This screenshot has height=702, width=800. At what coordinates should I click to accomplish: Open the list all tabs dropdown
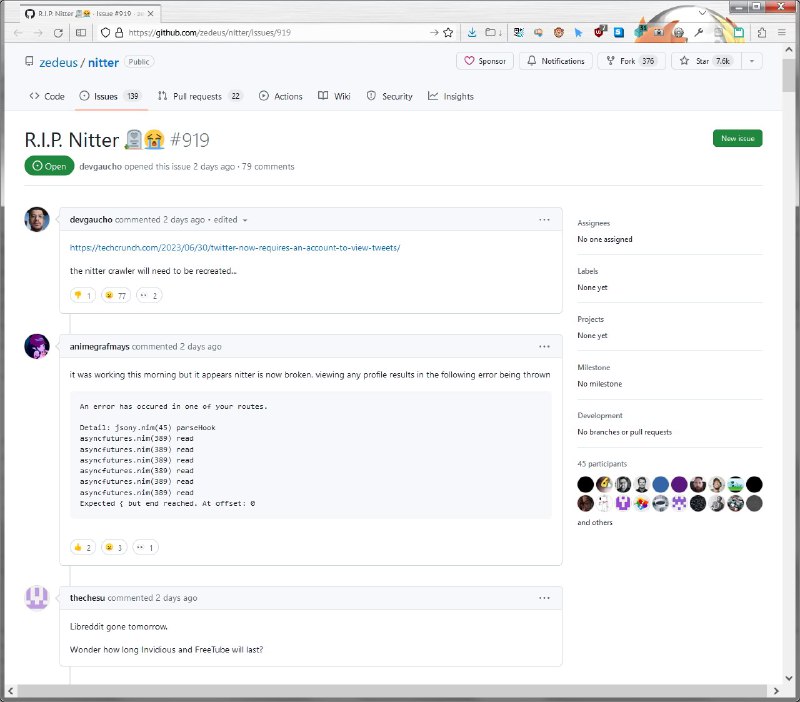click(703, 13)
